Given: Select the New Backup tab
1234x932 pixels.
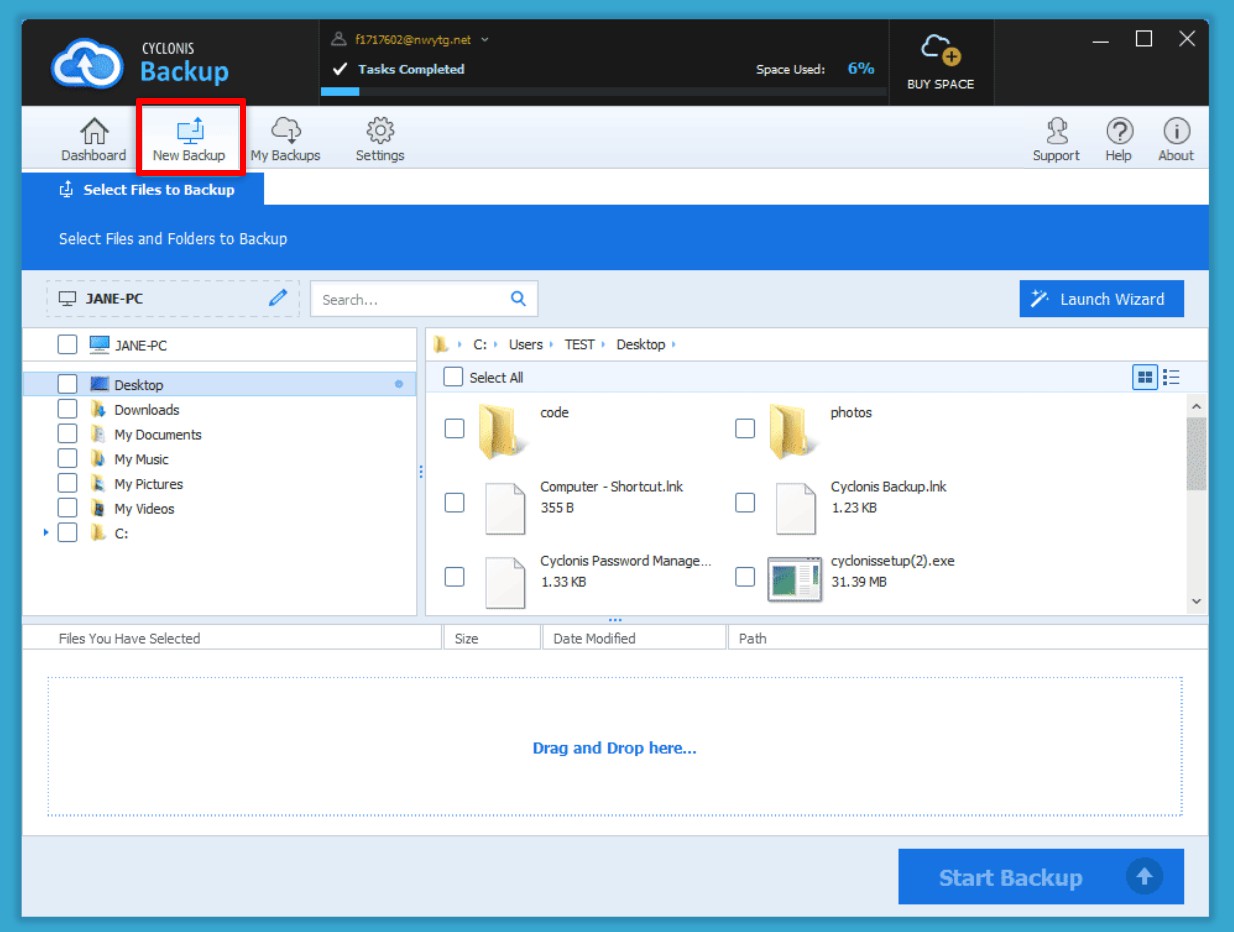Looking at the screenshot, I should (189, 138).
